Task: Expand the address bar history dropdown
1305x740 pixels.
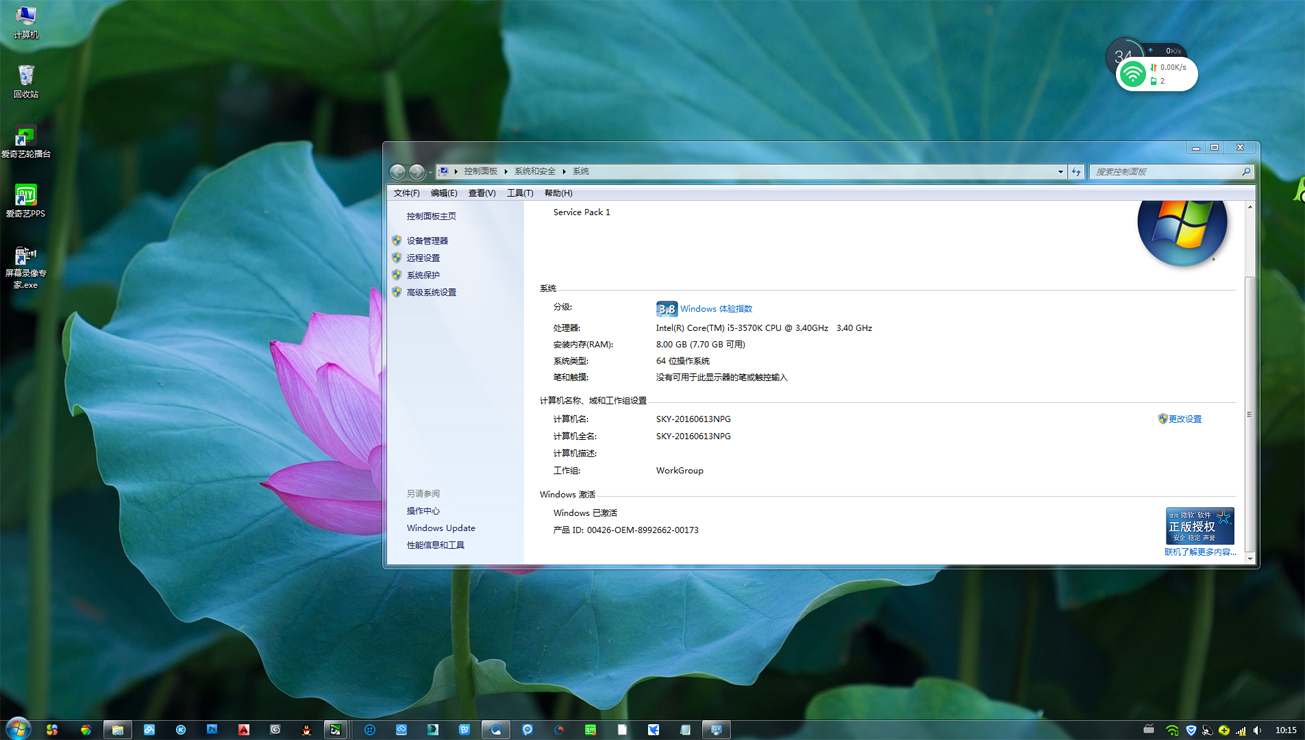Action: click(1060, 172)
